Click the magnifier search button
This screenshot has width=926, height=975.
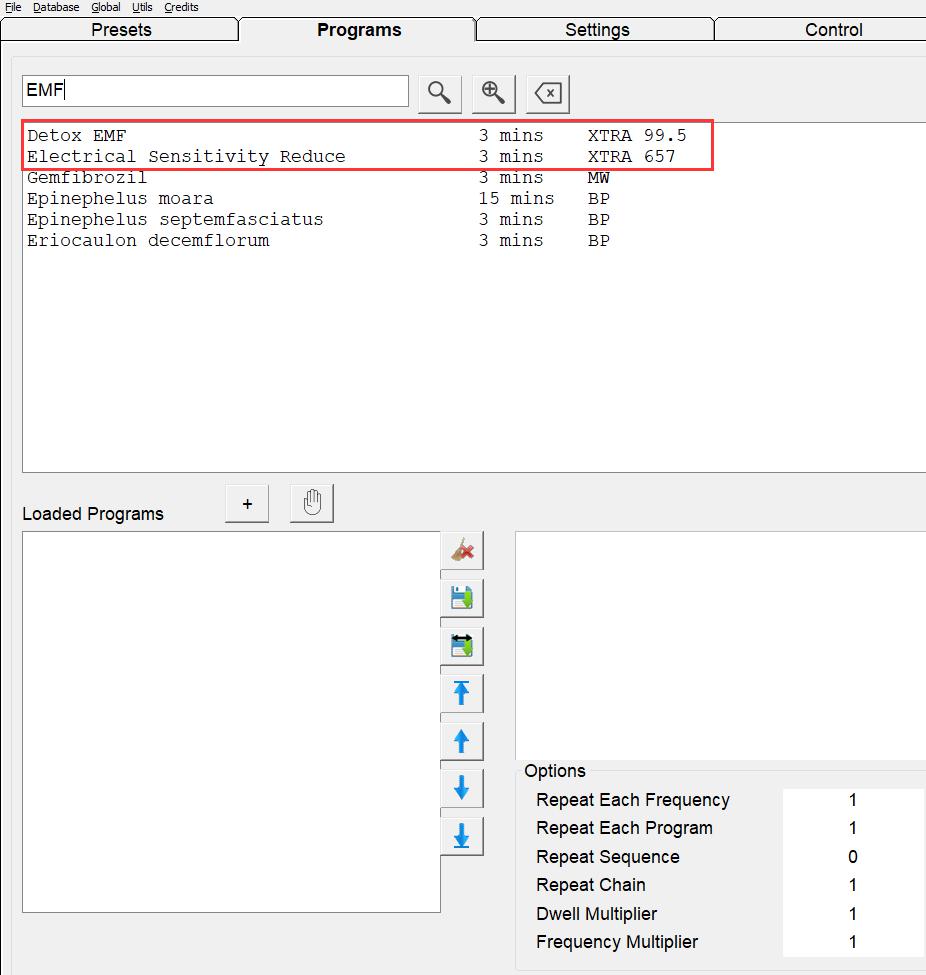(439, 93)
